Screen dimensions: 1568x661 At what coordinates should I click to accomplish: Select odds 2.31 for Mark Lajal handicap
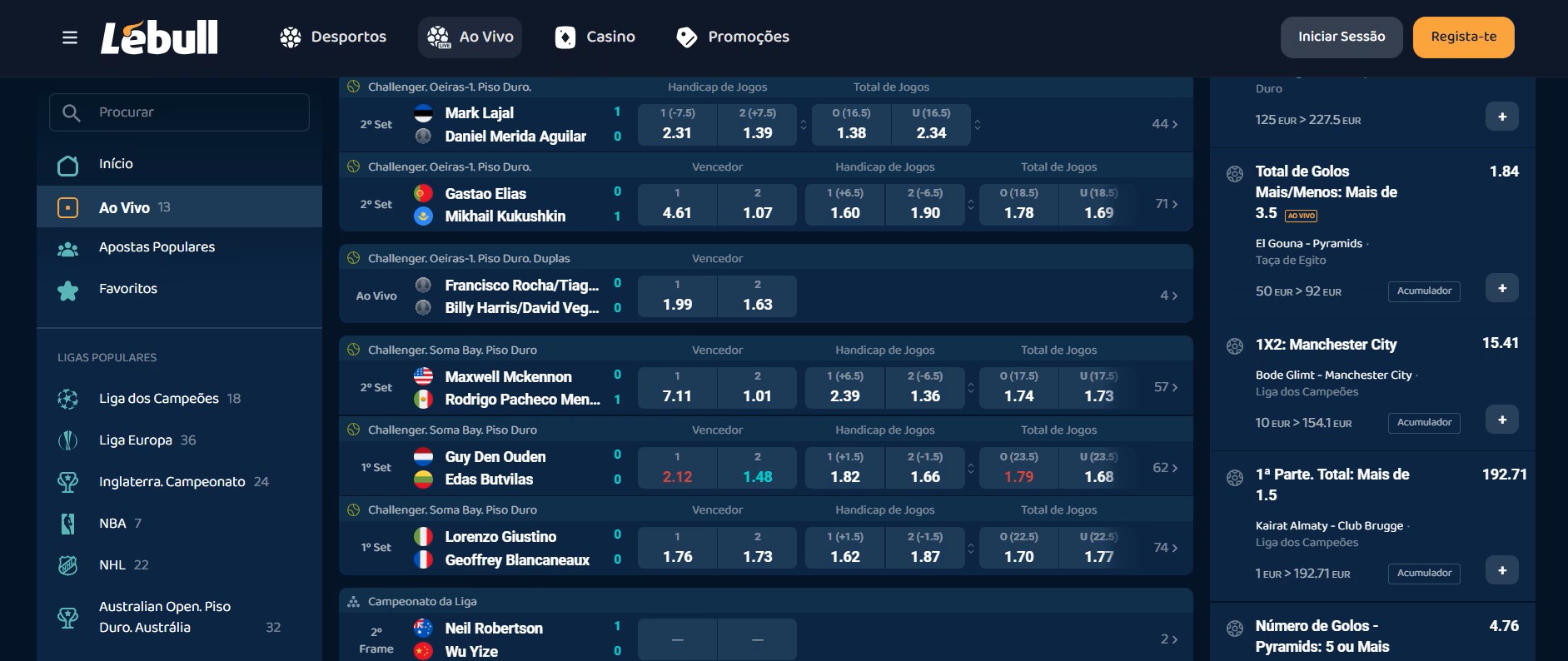point(677,124)
